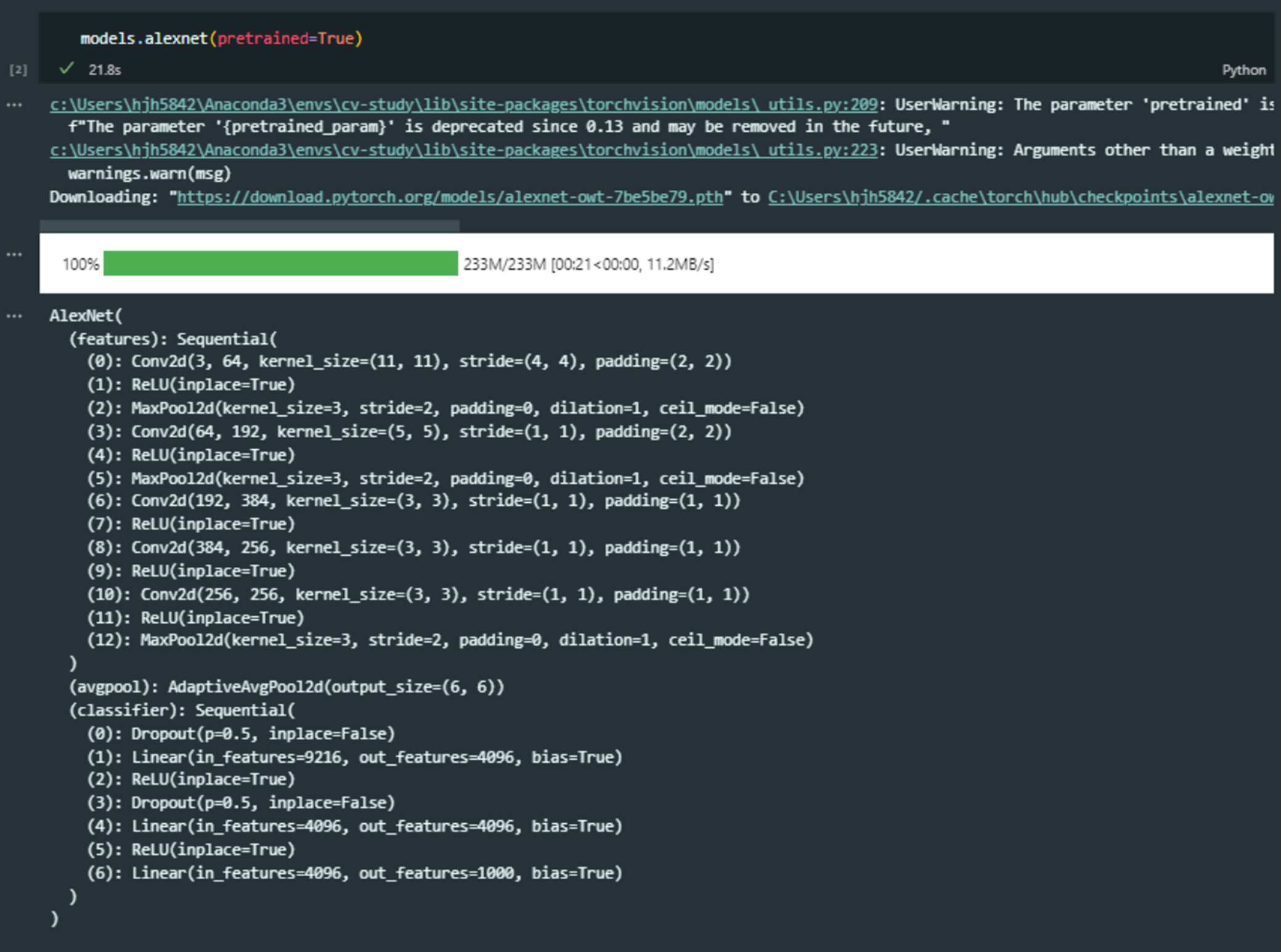Click the '233M/233M [00:21<00:00, 11.2MB/s]' text

[x=588, y=264]
